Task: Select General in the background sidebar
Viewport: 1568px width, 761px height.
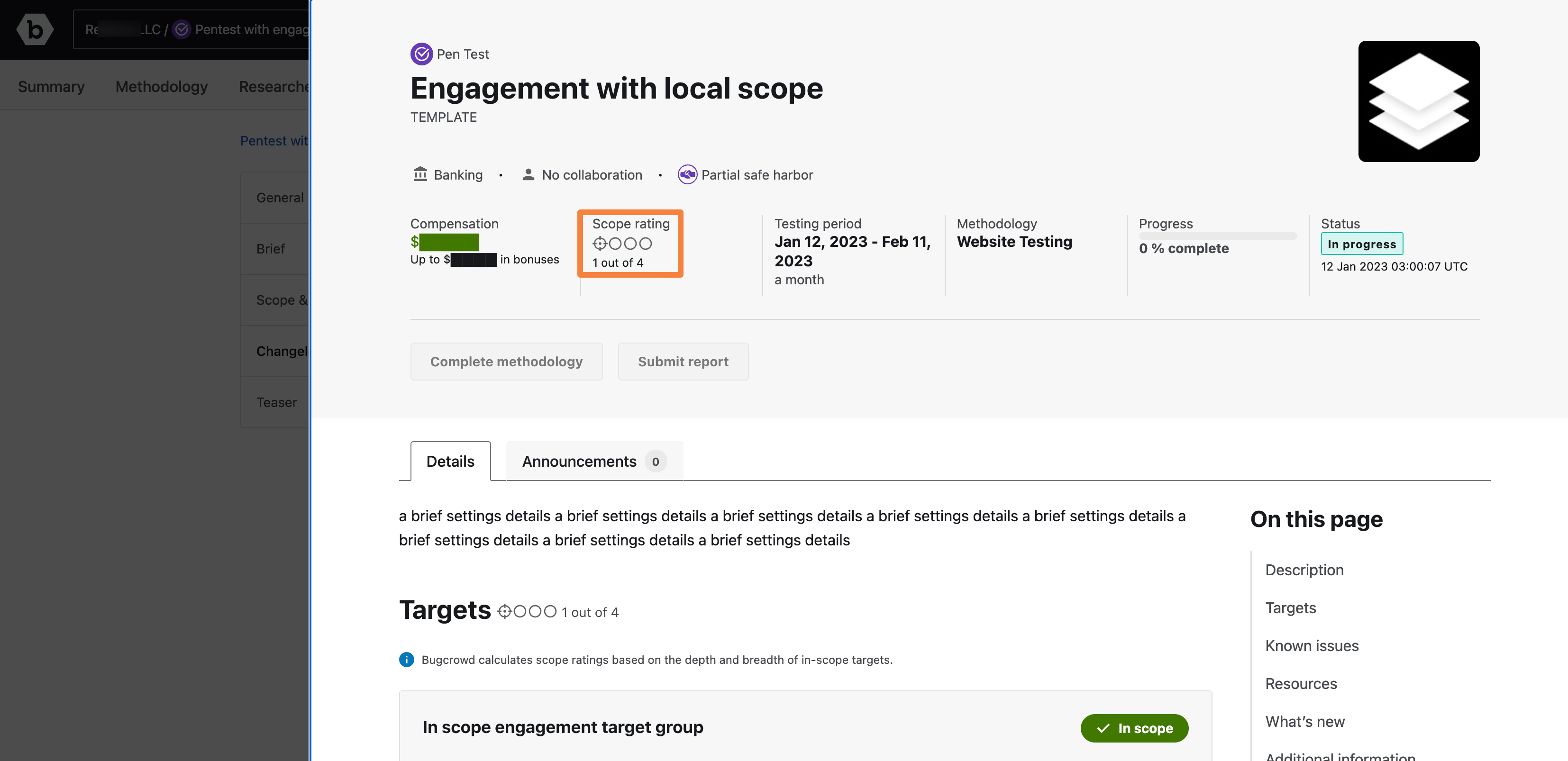Action: tap(275, 198)
